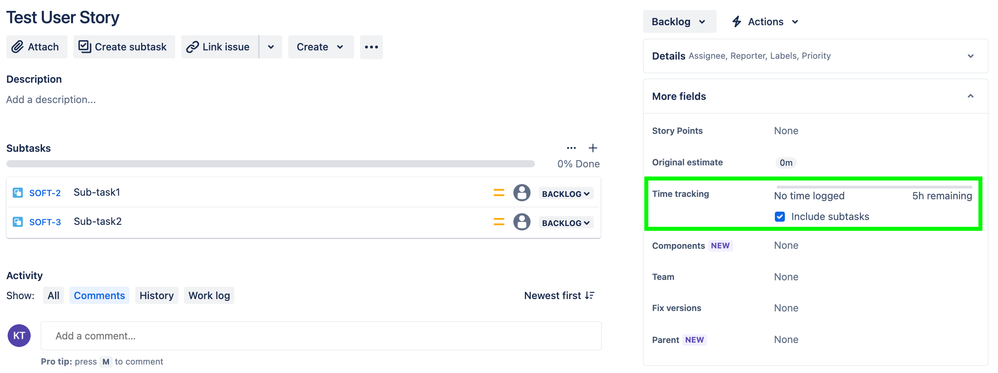
Task: Click assignee avatar on Sub-task1 row
Action: [x=522, y=193]
